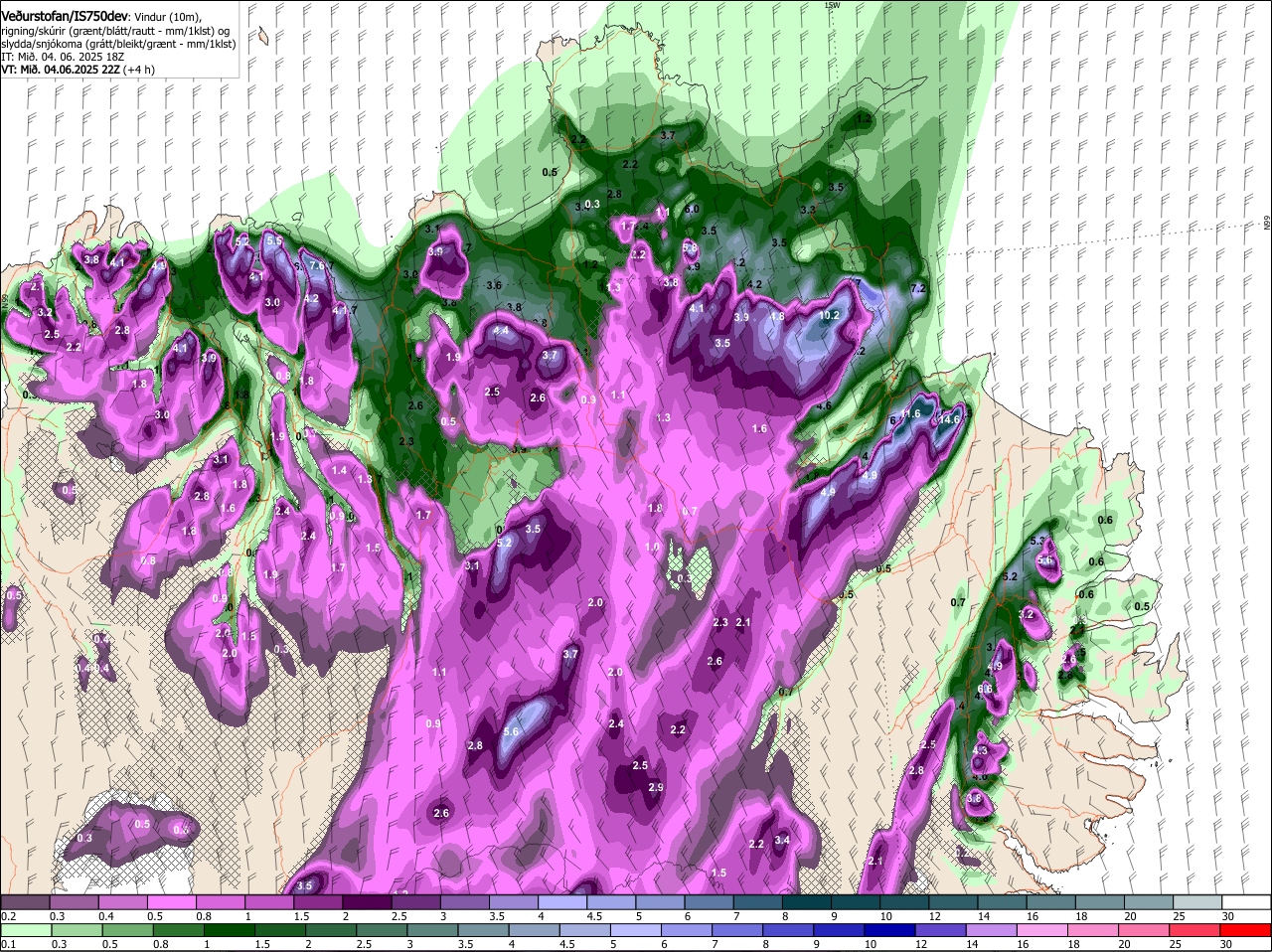This screenshot has height=952, width=1272.
Task: Click the 10.2 precipitation value on the map
Action: coord(830,316)
